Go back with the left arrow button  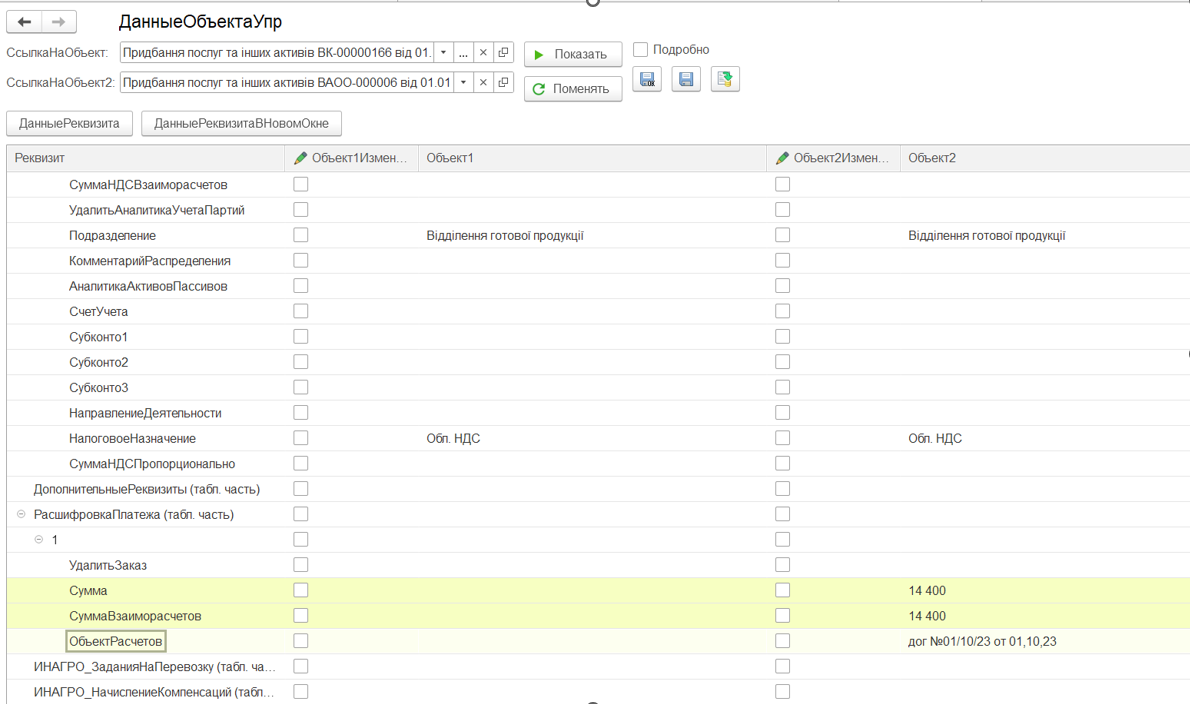click(x=24, y=22)
